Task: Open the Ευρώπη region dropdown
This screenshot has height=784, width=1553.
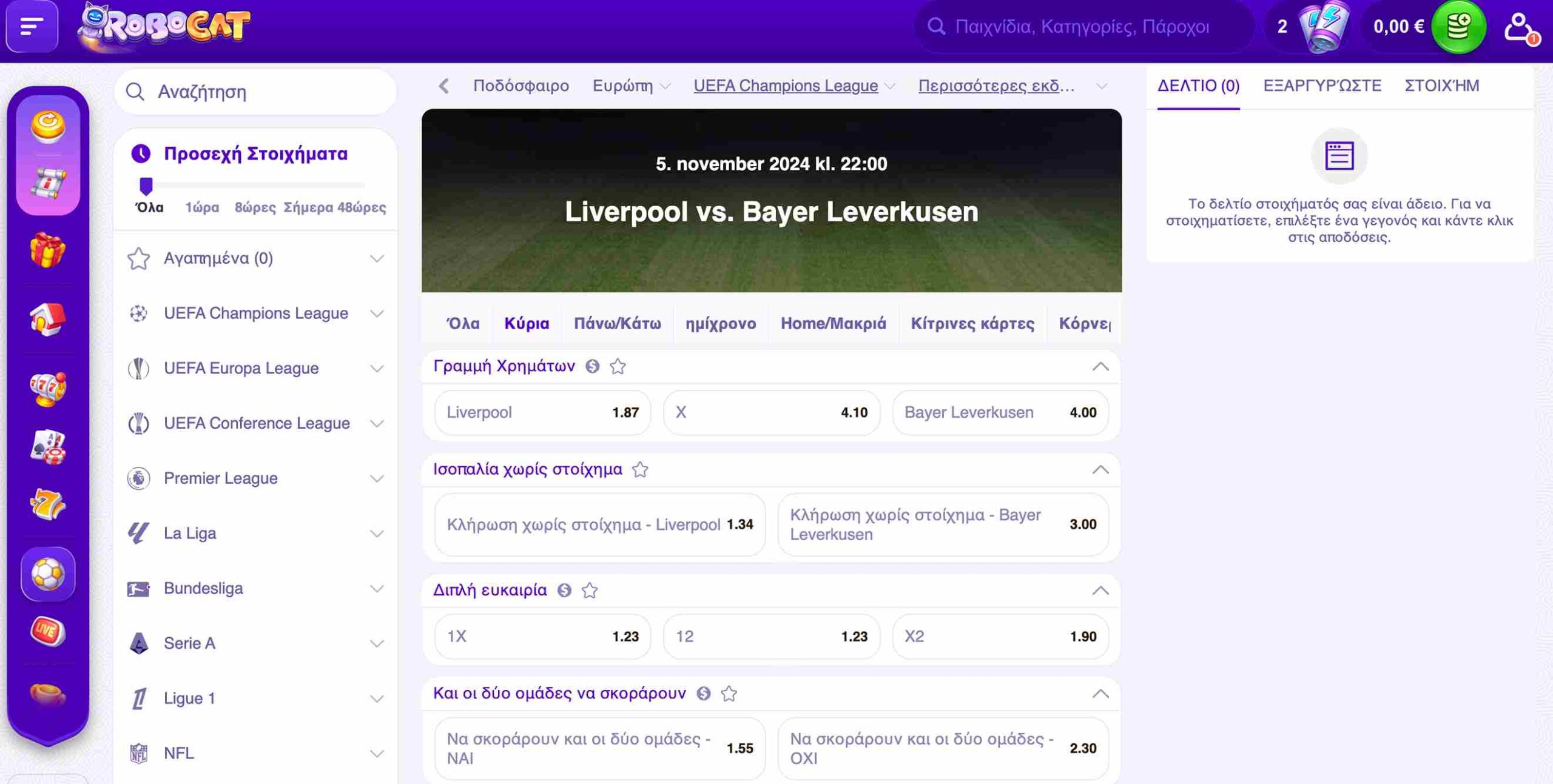Action: pos(631,86)
